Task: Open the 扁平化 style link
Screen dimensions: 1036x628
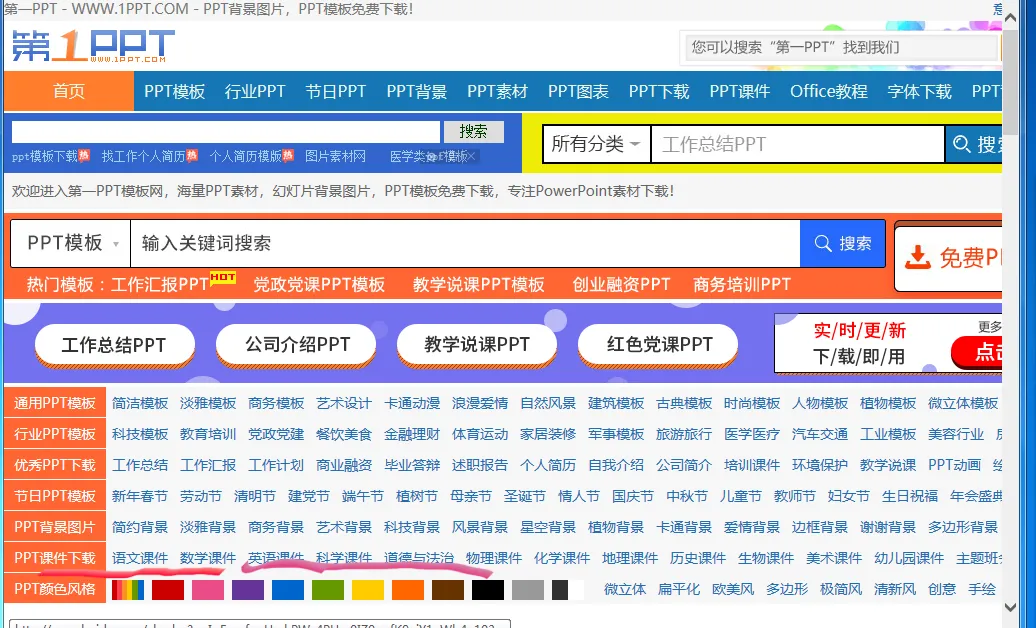Action: (x=679, y=589)
